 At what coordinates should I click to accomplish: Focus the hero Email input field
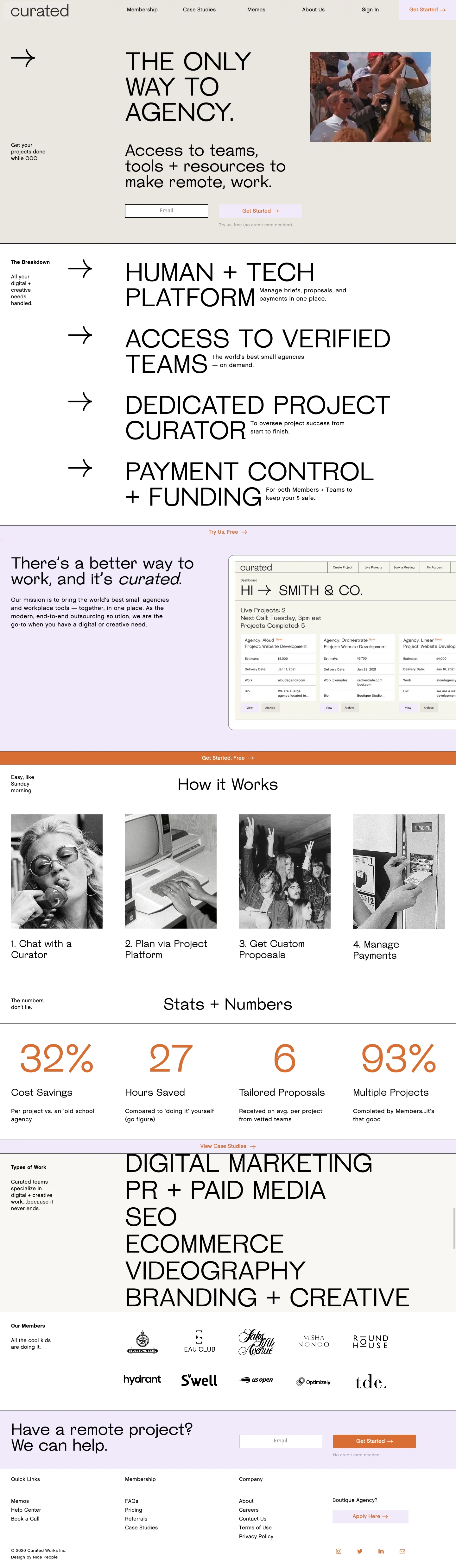[167, 211]
